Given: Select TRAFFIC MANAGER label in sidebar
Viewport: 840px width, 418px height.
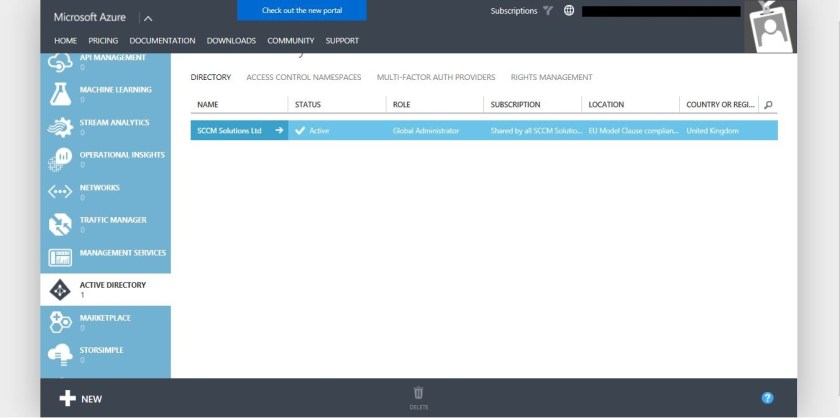Looking at the screenshot, I should (113, 220).
